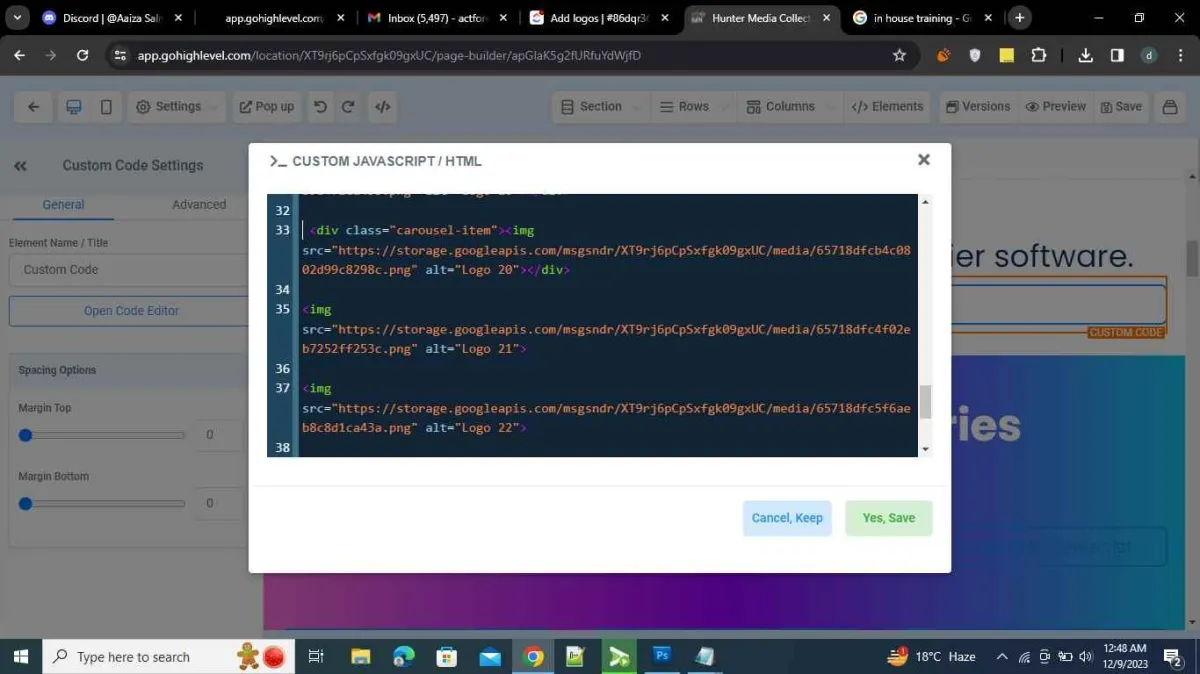Click the code editor vertical scrollbar thumb
This screenshot has height=674, width=1200.
coord(925,402)
